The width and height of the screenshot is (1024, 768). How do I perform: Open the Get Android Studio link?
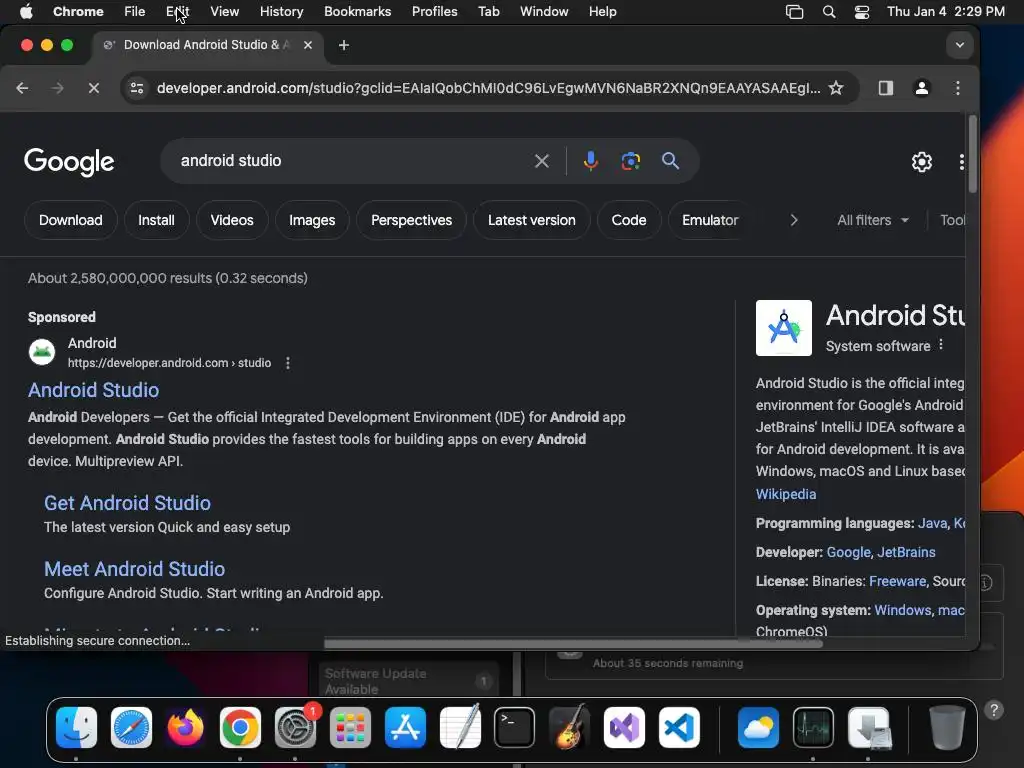coord(127,503)
